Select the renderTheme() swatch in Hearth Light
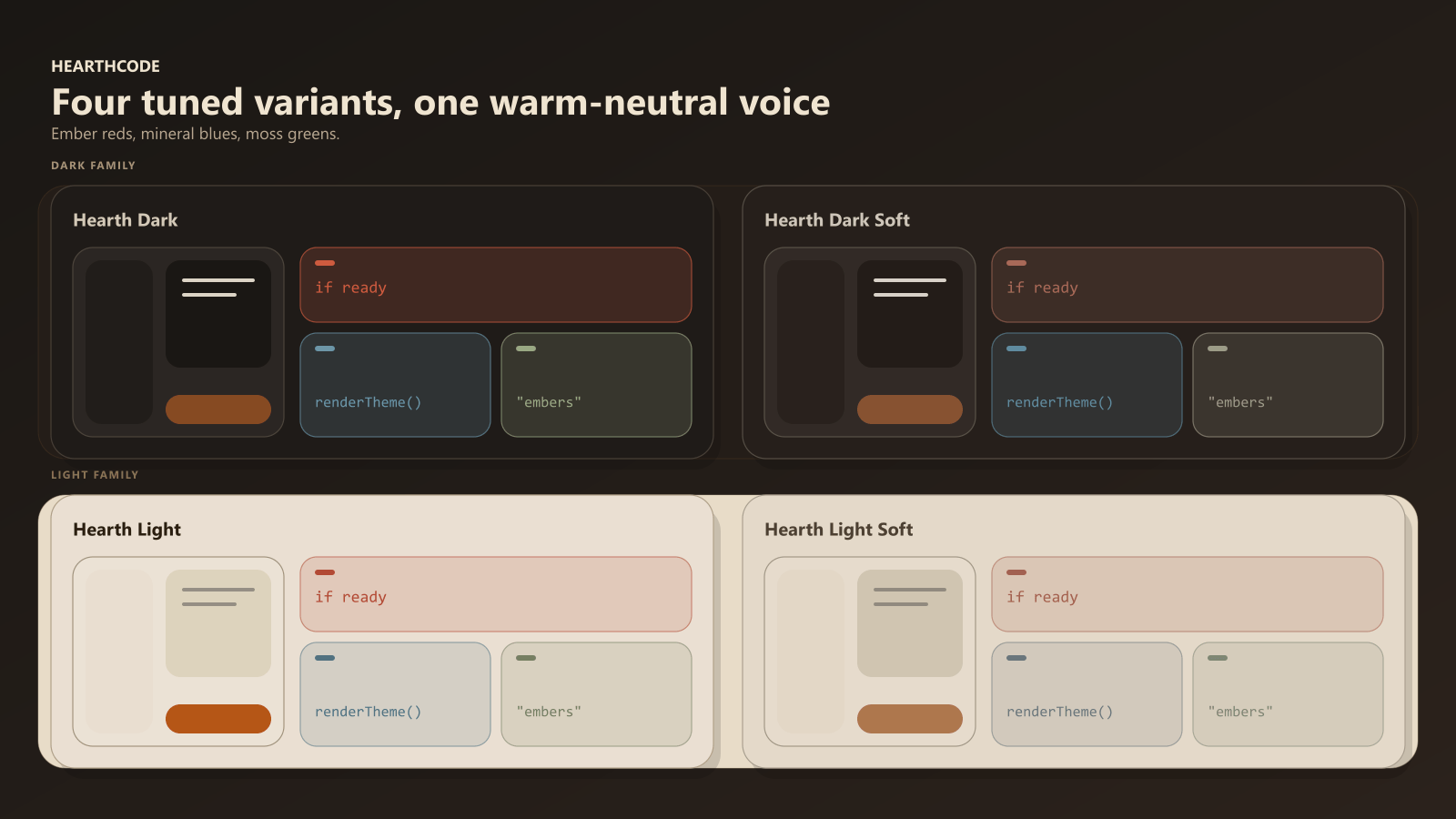This screenshot has width=1456, height=819. (395, 694)
